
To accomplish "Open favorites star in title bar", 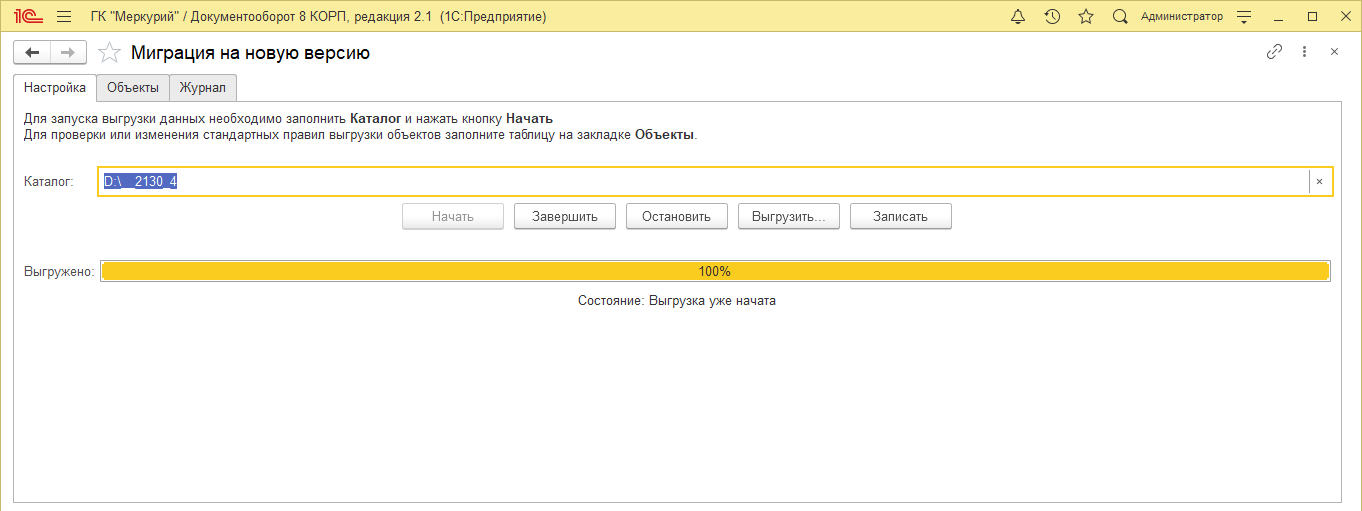I will [1086, 17].
